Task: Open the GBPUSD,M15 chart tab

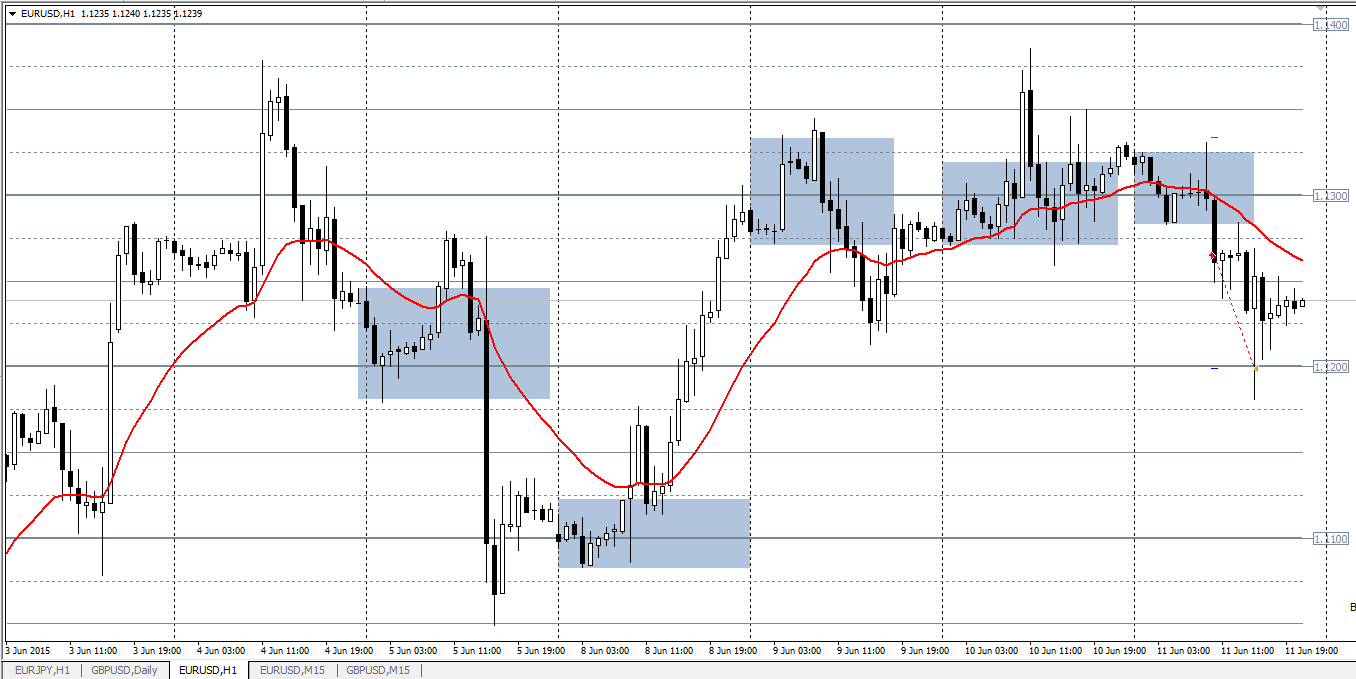Action: point(378,670)
